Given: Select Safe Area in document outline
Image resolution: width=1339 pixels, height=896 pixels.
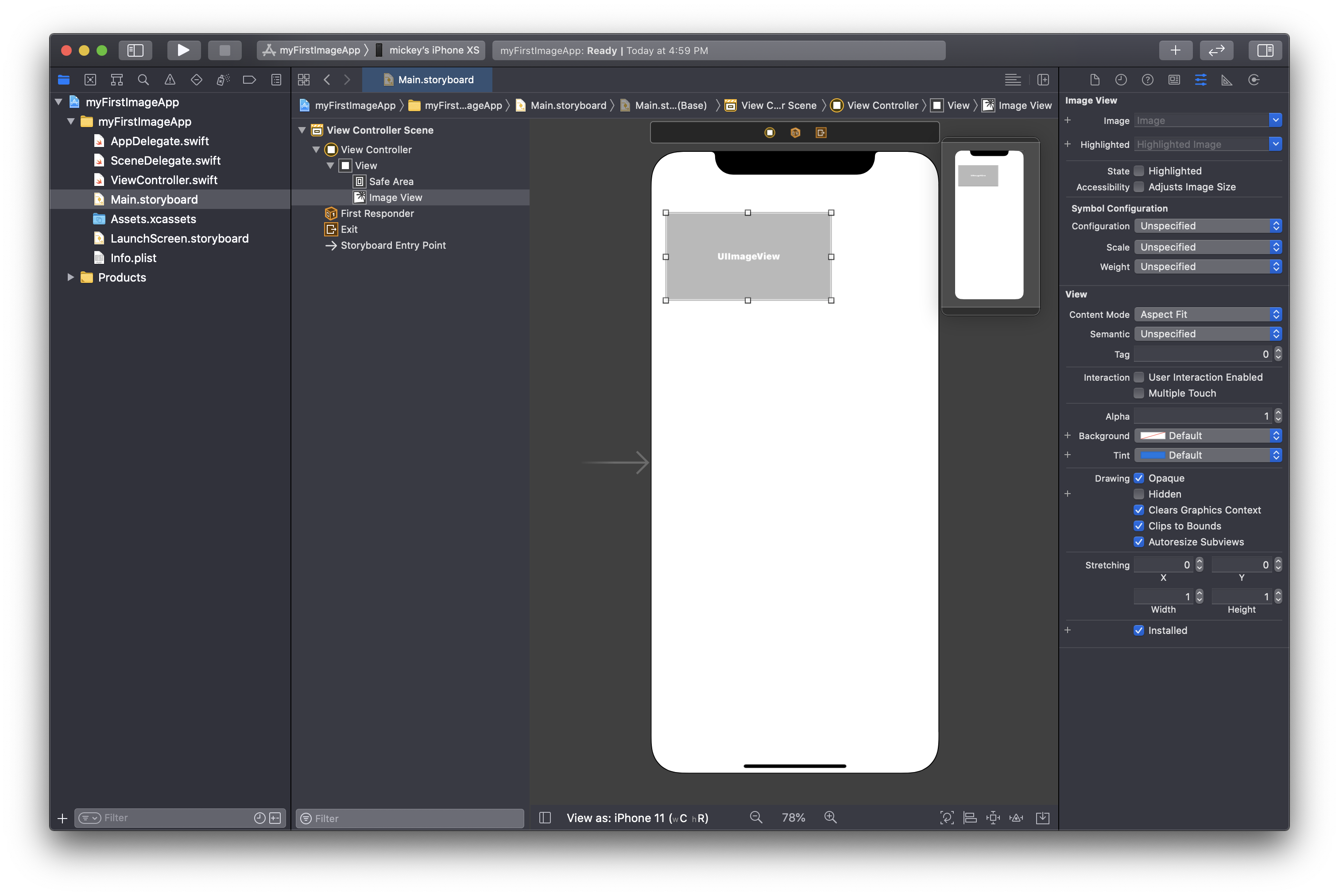Looking at the screenshot, I should coord(391,182).
